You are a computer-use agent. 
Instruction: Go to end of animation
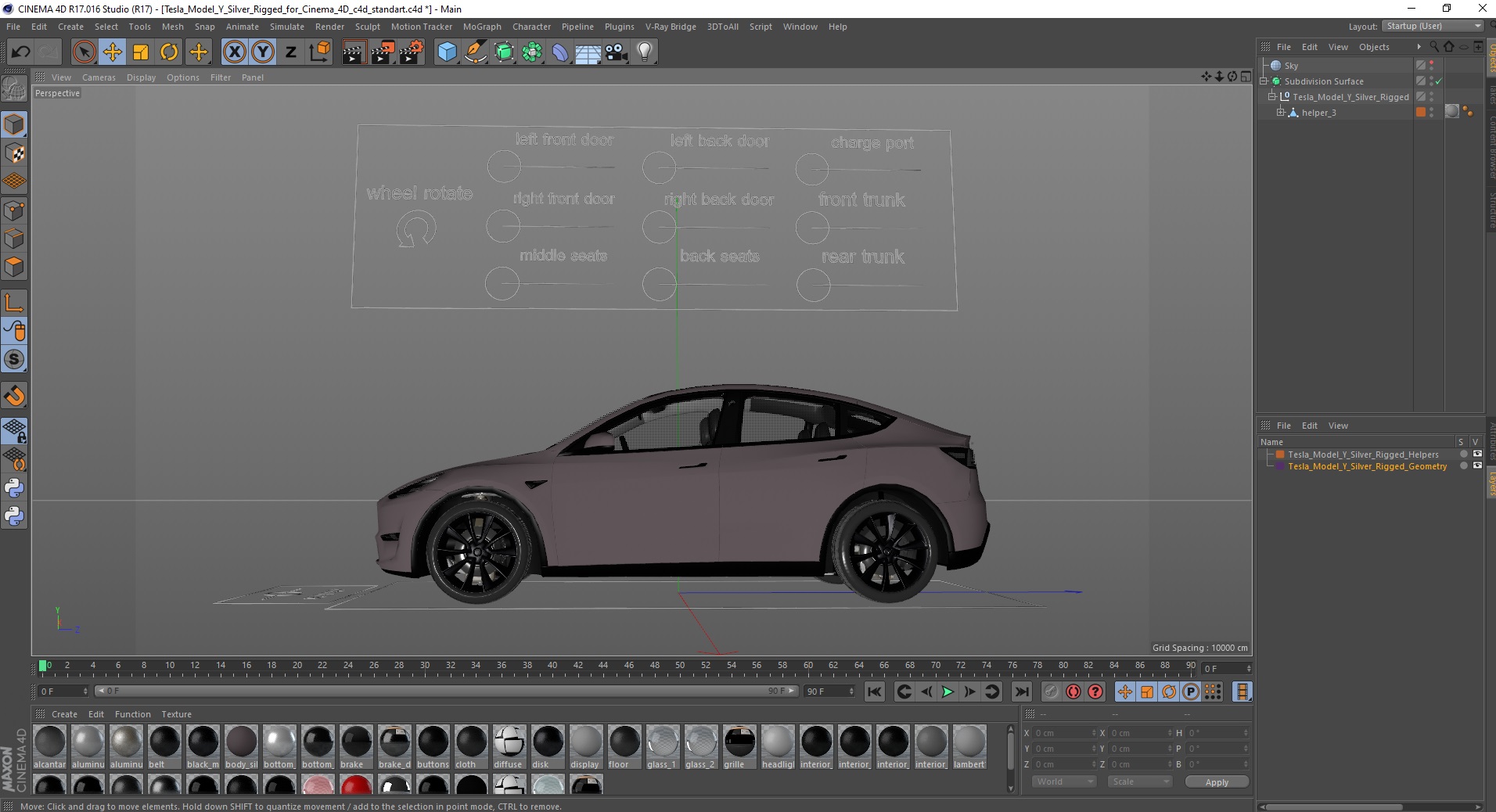[1021, 692]
